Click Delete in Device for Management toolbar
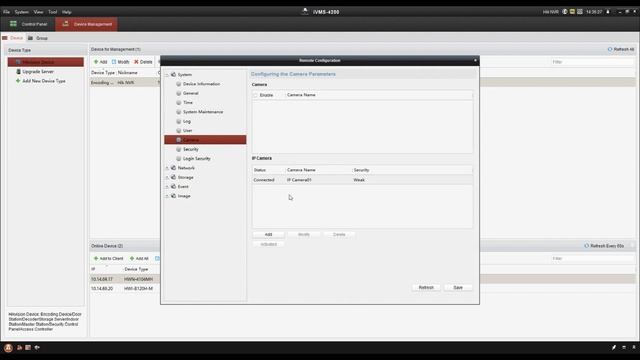640x360 pixels. pyautogui.click(x=143, y=62)
